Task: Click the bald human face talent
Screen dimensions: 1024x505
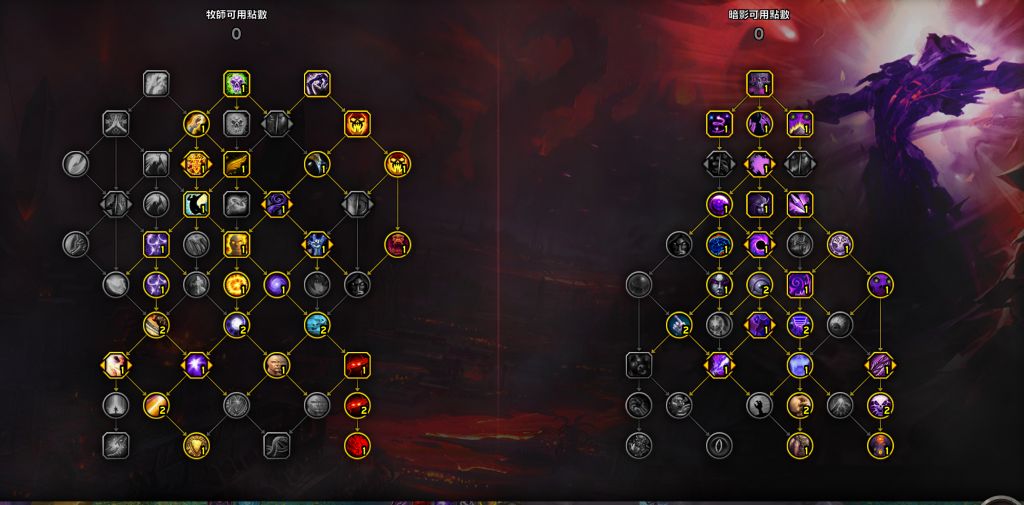Action: point(277,365)
